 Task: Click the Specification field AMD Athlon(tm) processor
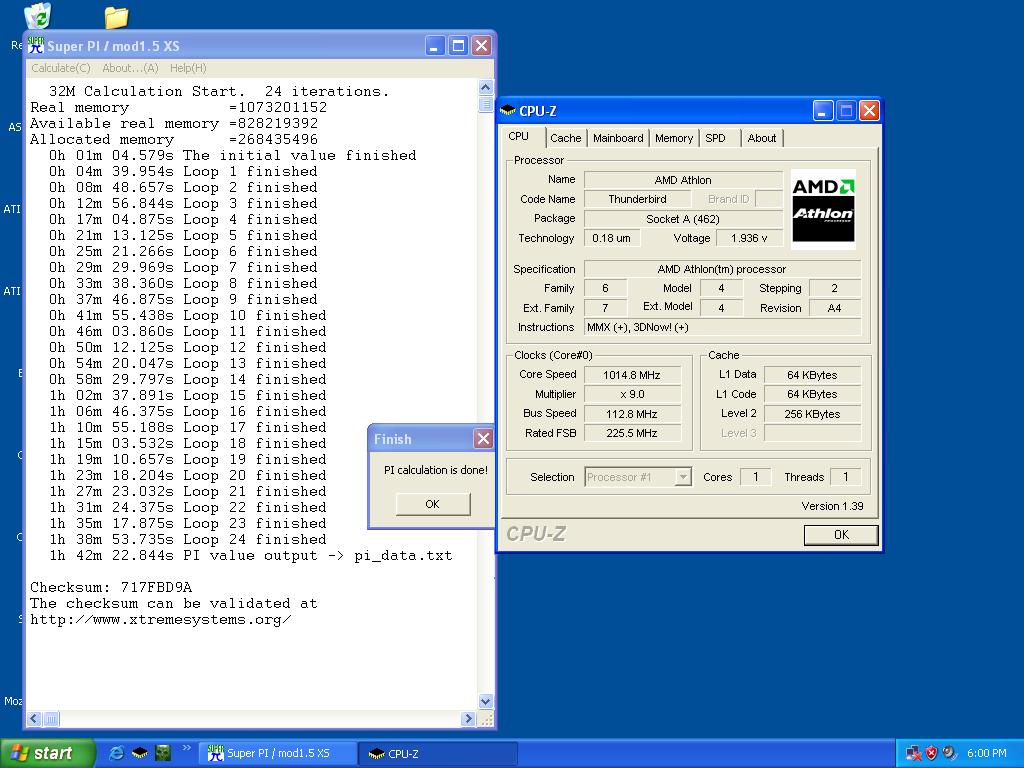tap(722, 269)
